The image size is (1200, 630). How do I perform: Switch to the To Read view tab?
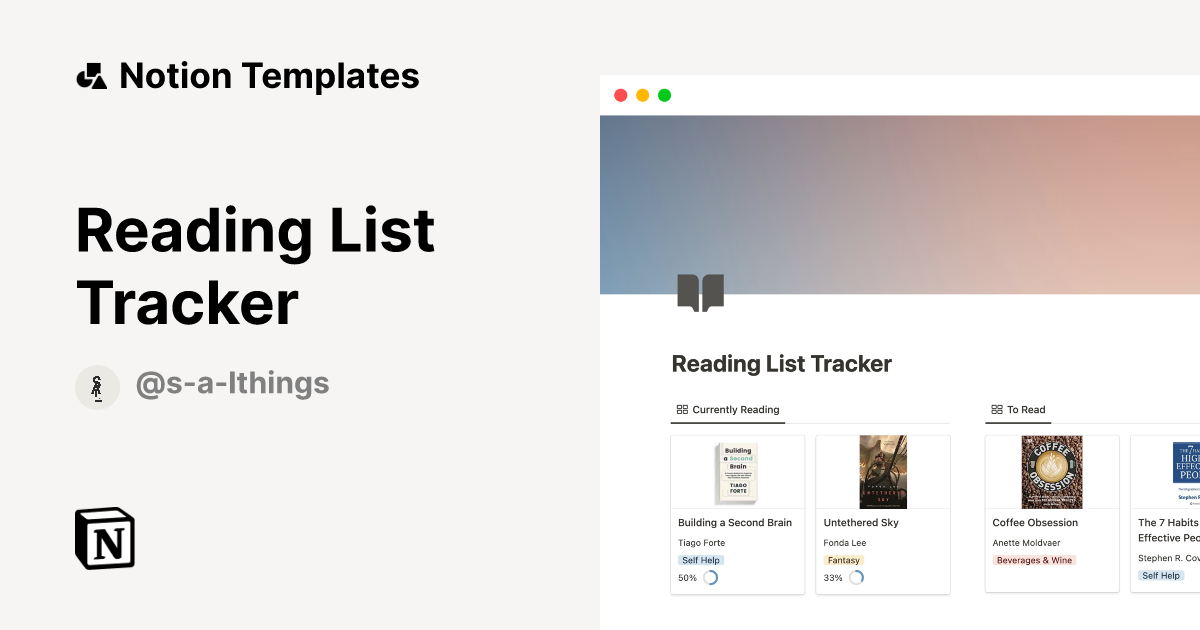[x=1025, y=409]
